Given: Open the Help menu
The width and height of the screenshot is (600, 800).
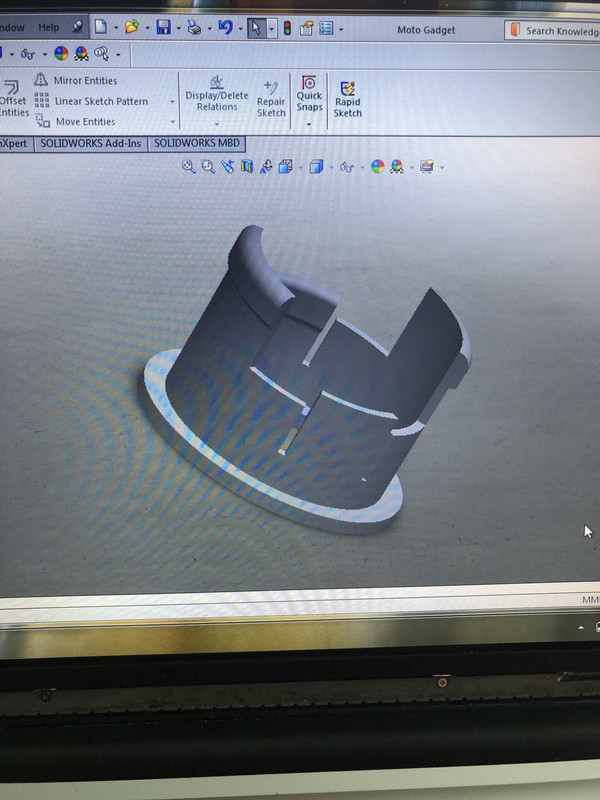Looking at the screenshot, I should pyautogui.click(x=48, y=28).
